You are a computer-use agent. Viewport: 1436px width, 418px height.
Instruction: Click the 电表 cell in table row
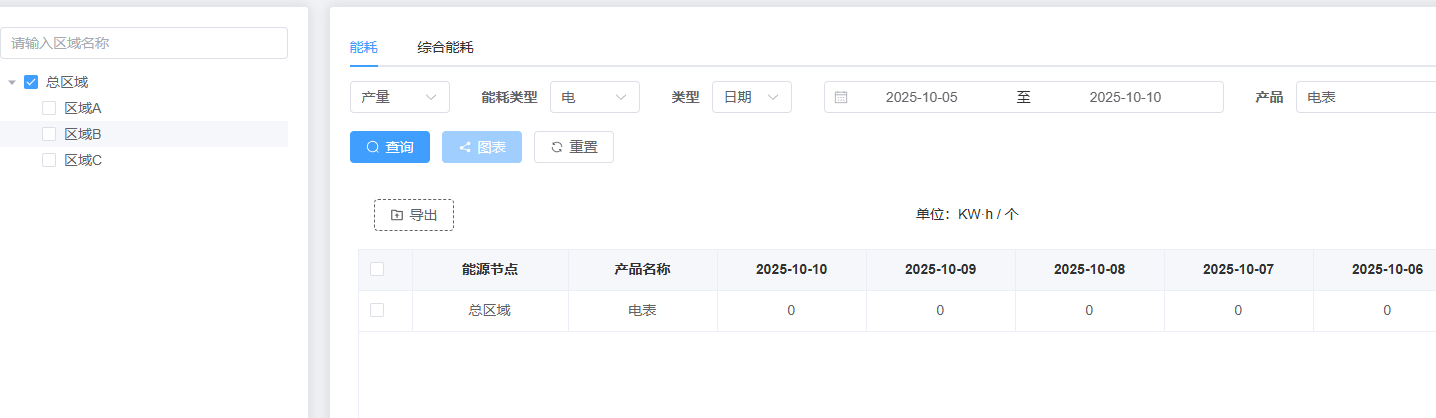click(642, 310)
